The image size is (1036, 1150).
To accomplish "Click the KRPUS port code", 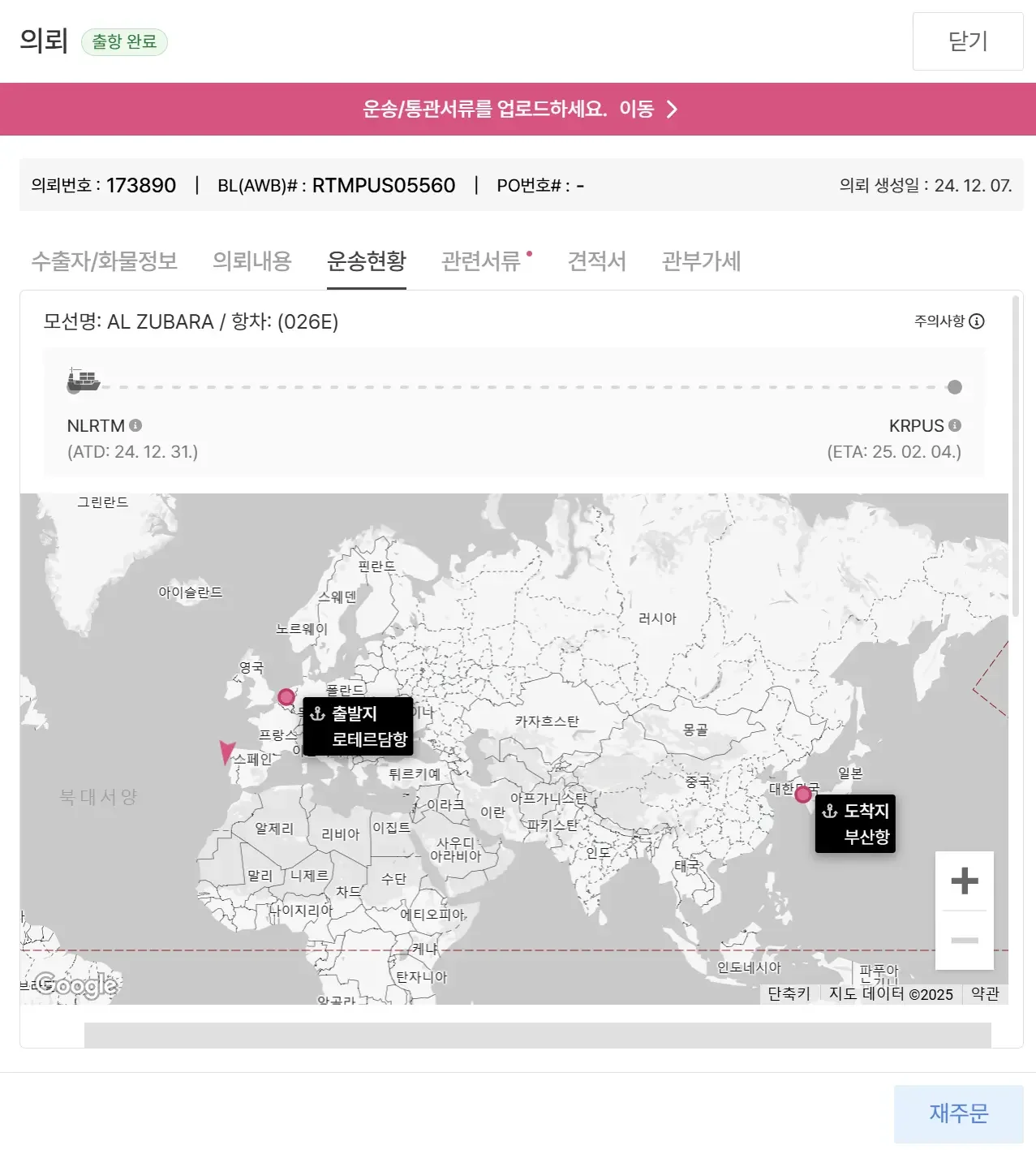I will click(x=917, y=426).
